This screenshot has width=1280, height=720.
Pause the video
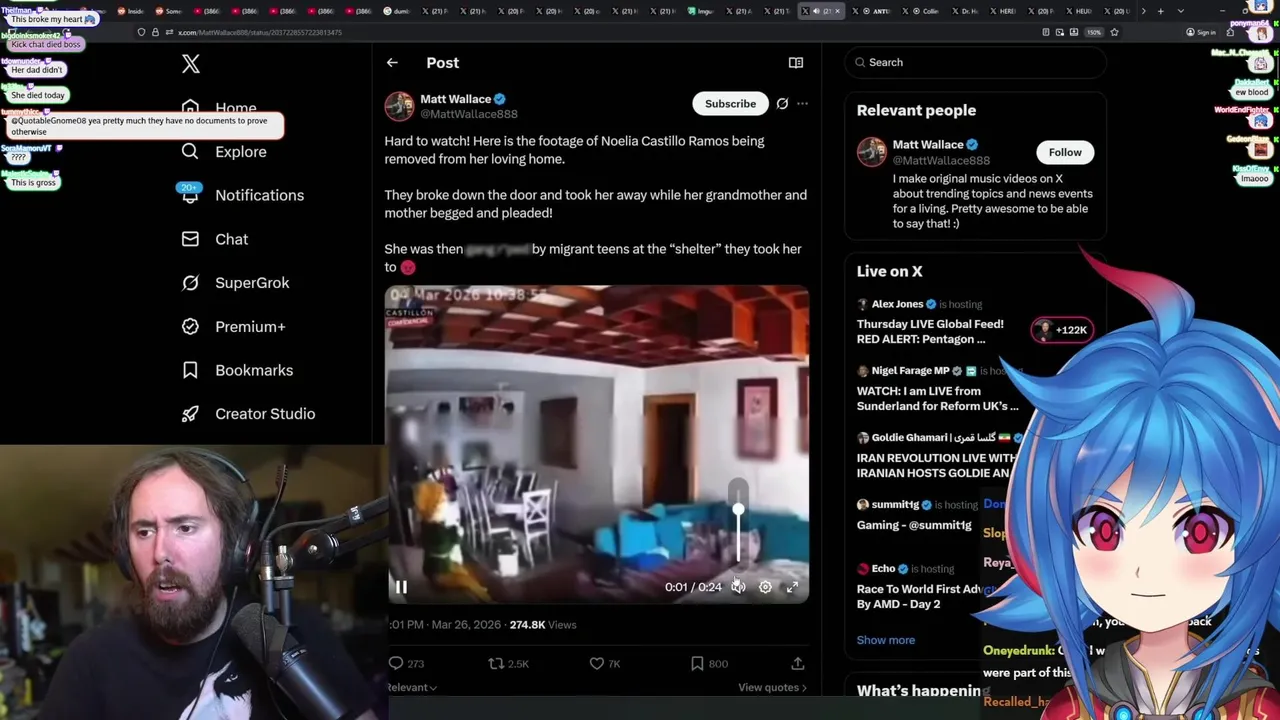[401, 587]
